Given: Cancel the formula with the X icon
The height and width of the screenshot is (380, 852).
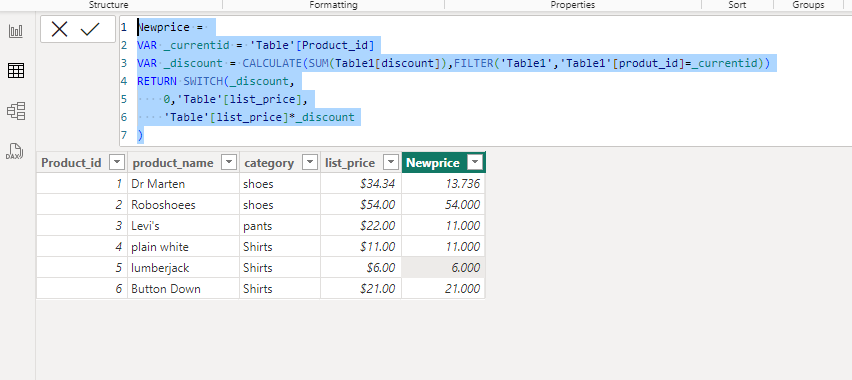Looking at the screenshot, I should point(59,29).
